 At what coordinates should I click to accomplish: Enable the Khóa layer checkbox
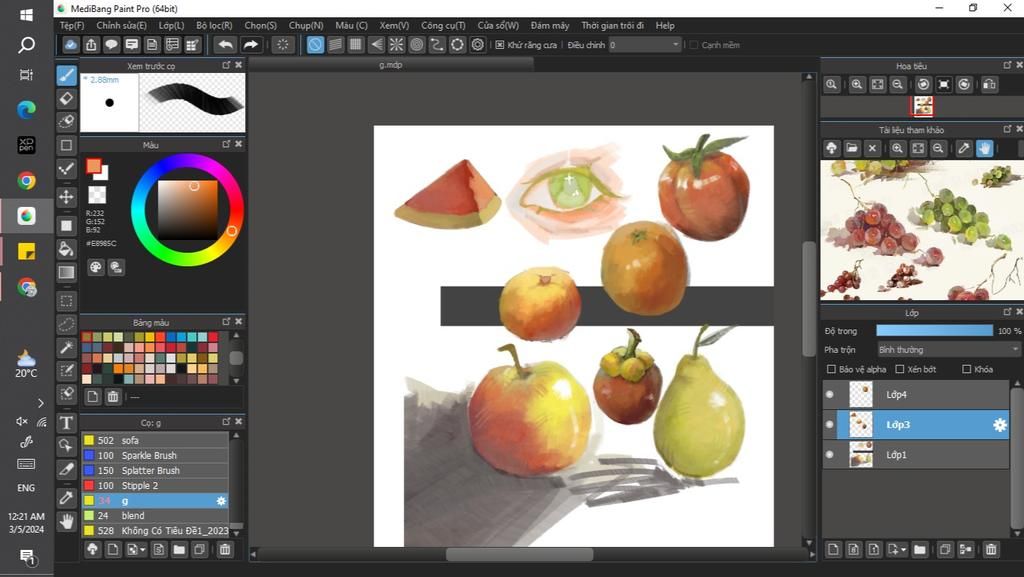967,369
